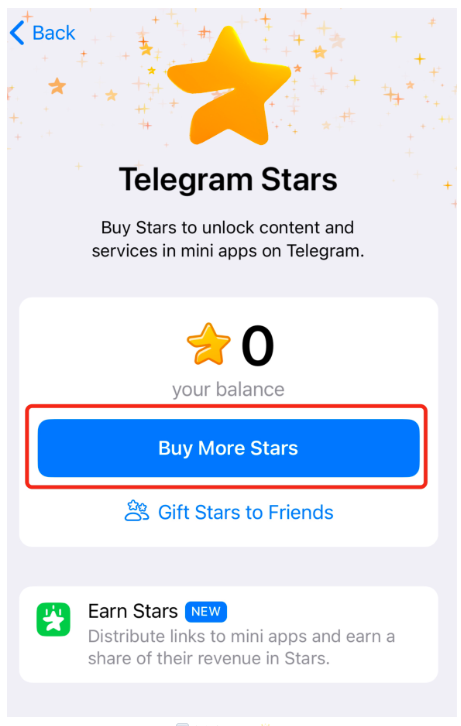Image resolution: width=461 pixels, height=726 pixels.
Task: Tap the 'share of their revenue' line
Action: pos(209,658)
